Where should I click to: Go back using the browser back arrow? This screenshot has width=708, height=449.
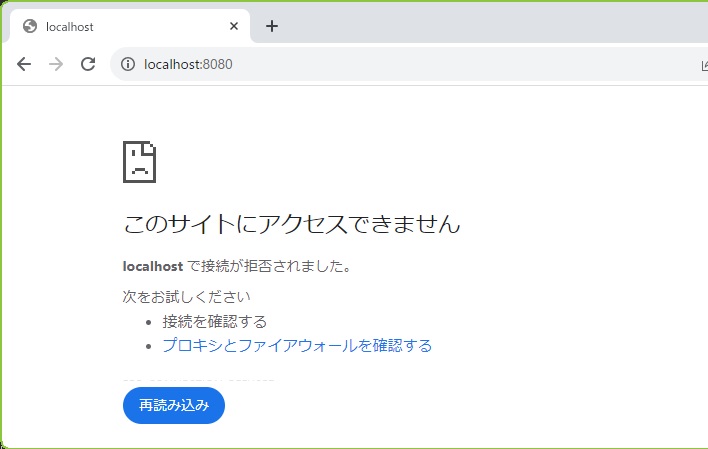coord(24,64)
